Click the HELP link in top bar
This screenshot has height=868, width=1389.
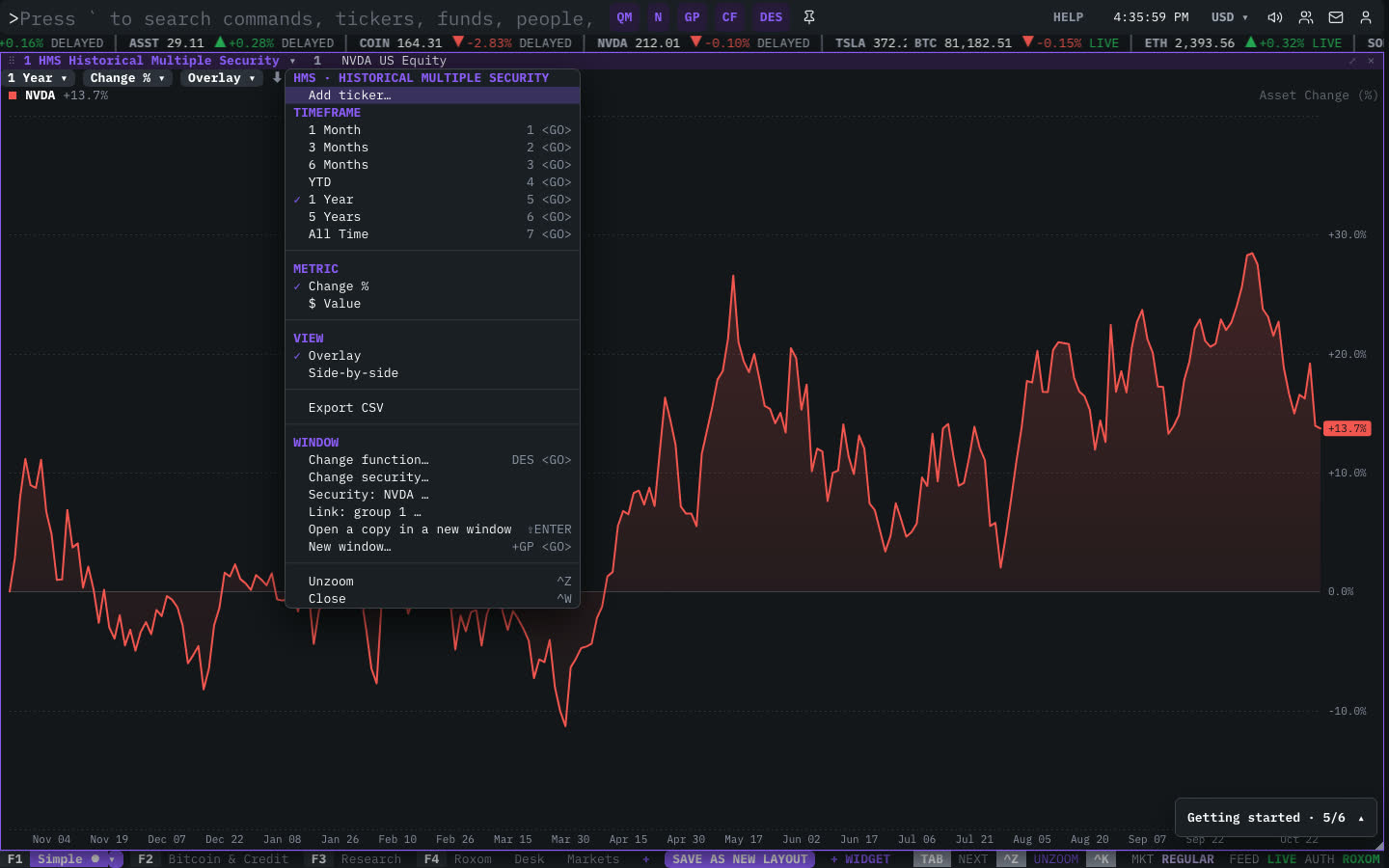tap(1068, 17)
